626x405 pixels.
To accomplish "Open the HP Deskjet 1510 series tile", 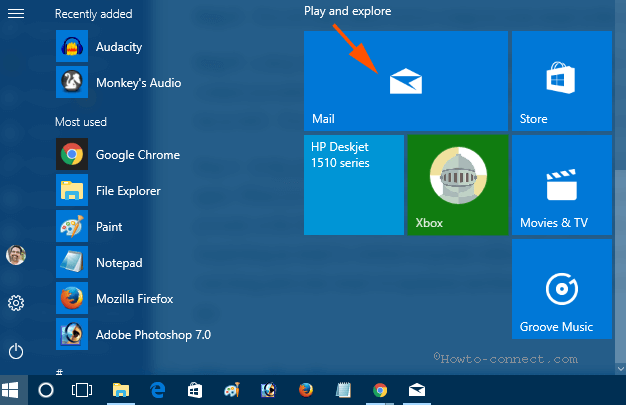I will [354, 185].
